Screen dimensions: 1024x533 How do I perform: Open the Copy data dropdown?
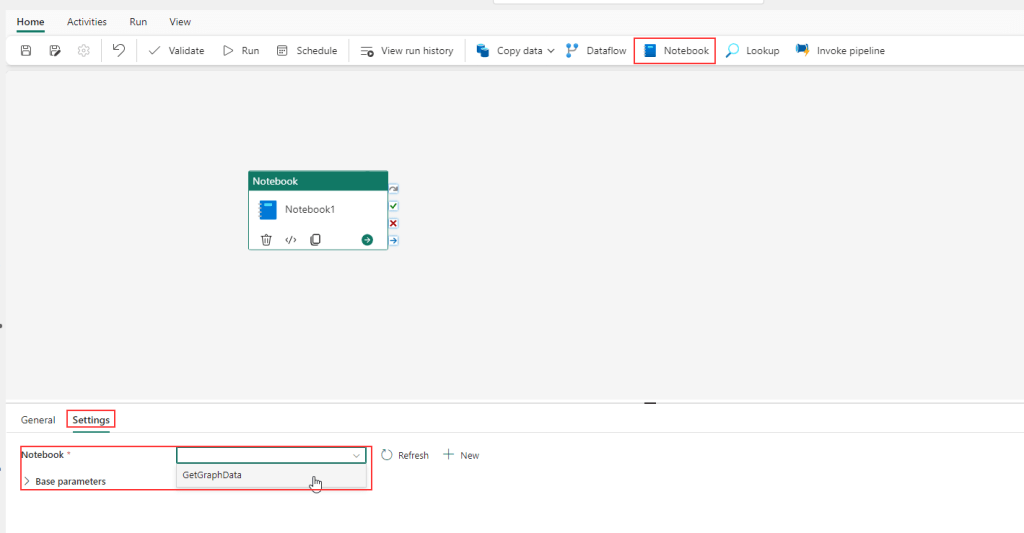pyautogui.click(x=551, y=51)
